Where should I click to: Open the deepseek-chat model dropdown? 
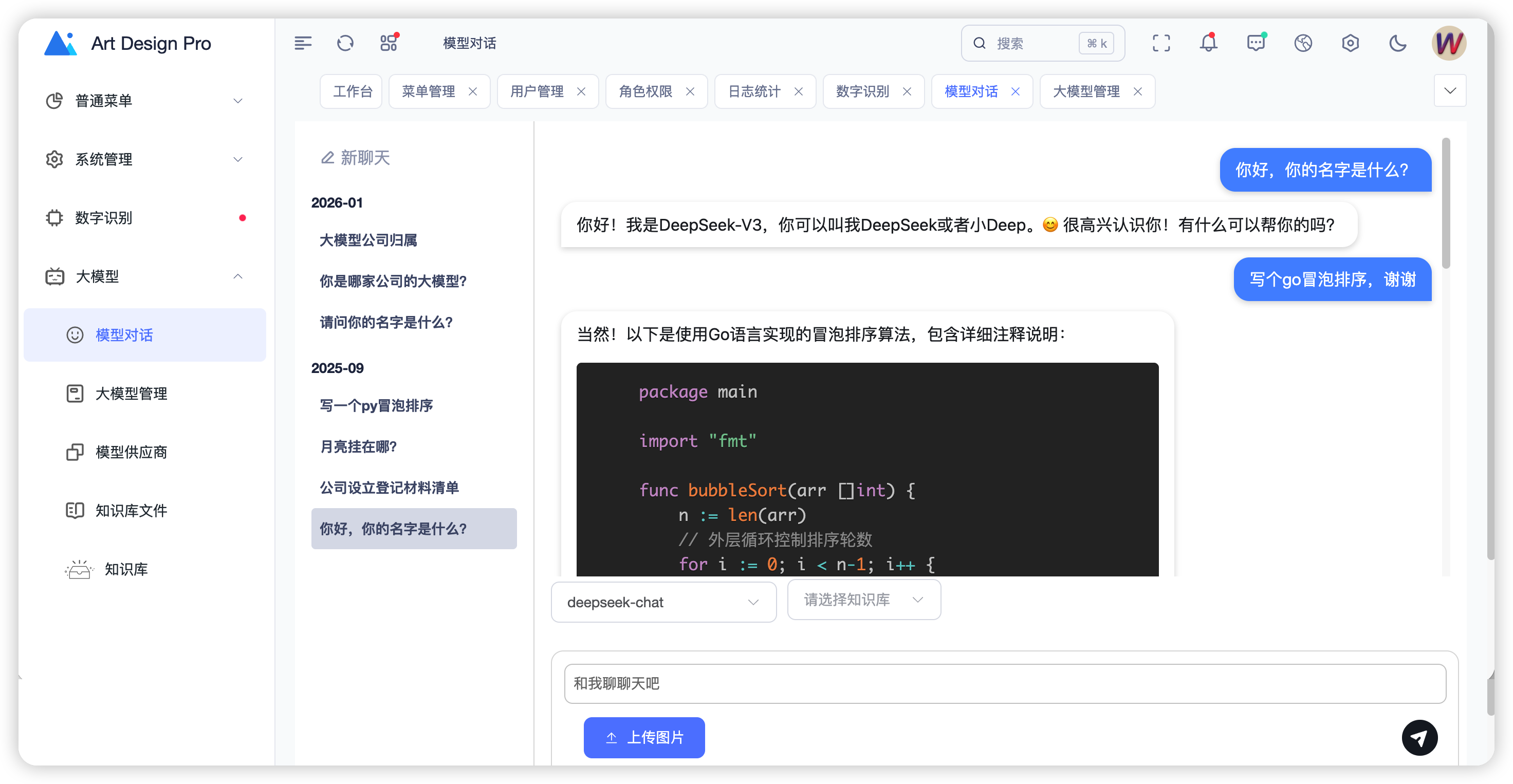[x=663, y=602]
